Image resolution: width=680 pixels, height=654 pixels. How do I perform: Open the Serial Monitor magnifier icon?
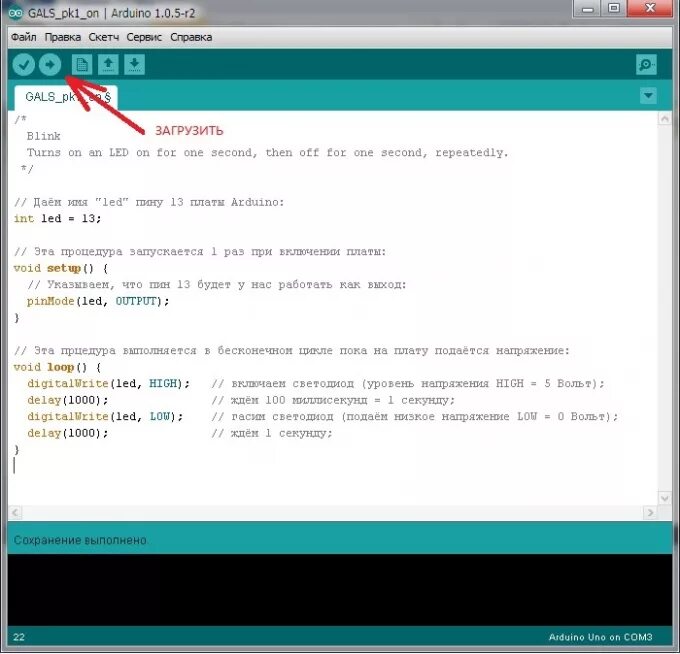(646, 65)
